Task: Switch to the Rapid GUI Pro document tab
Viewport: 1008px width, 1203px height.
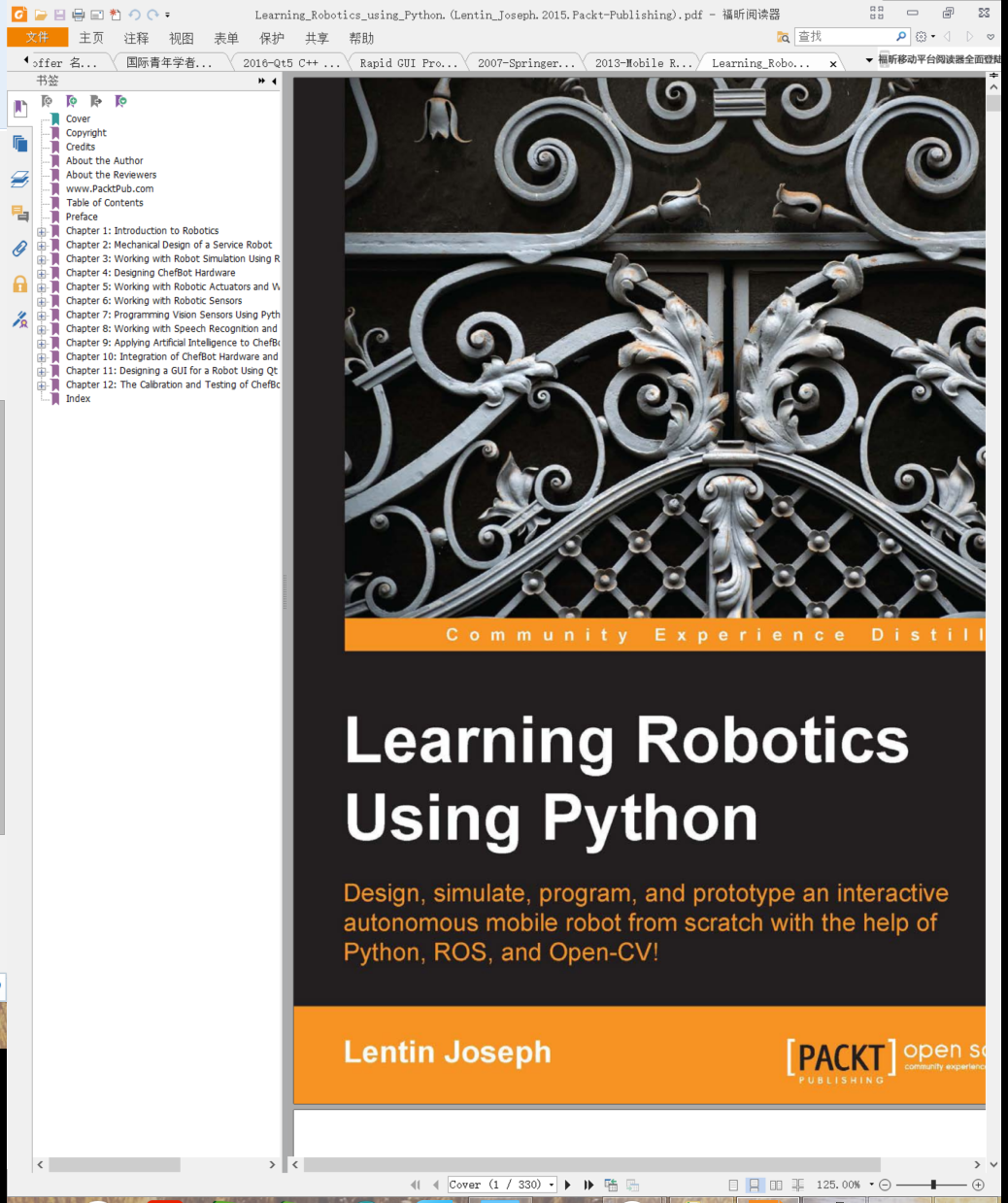Action: pos(408,62)
